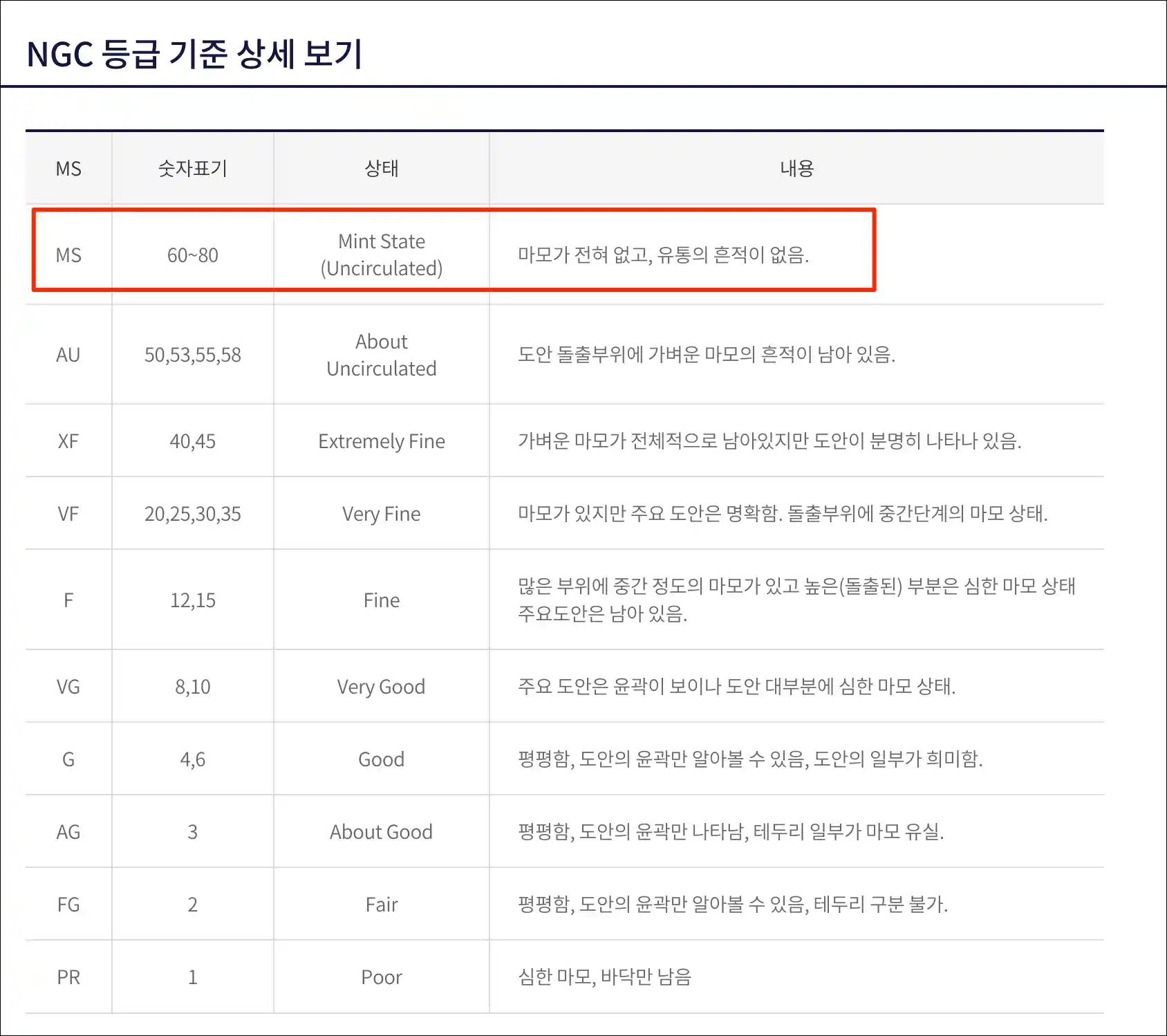Click the description starting '주요 도안은 윤곽이 보이나'
Viewport: 1167px width, 1036px height.
pos(737,687)
